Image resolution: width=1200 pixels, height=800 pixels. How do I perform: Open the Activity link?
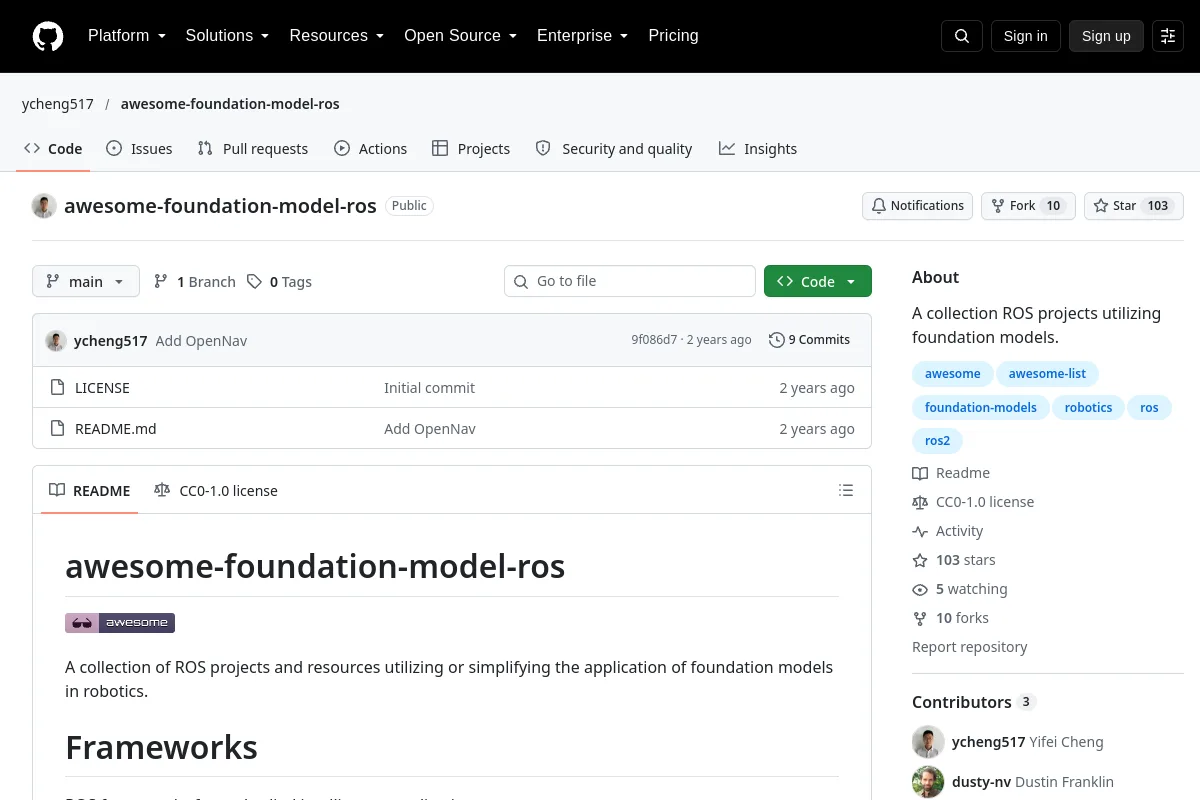tap(948, 531)
